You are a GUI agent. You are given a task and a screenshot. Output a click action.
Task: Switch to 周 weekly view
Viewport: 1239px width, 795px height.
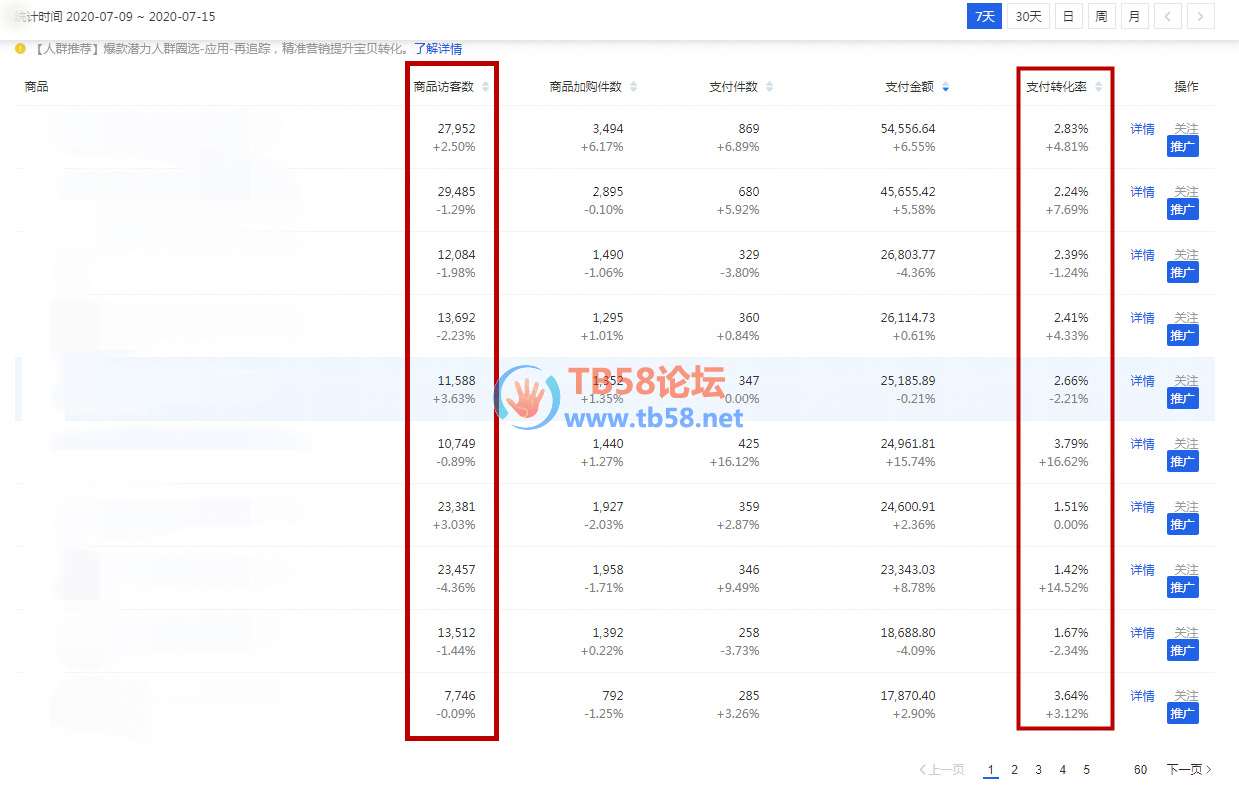[x=1100, y=16]
